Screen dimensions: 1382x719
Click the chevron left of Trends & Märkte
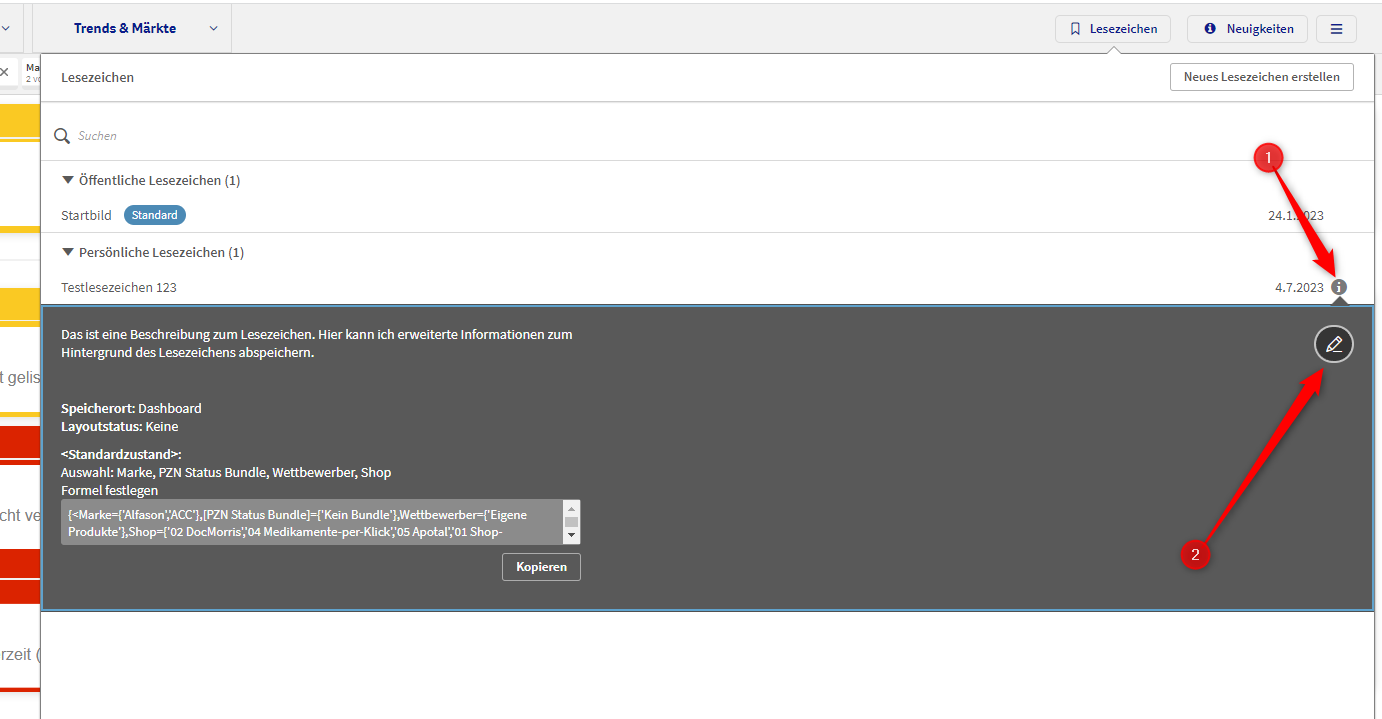point(5,29)
